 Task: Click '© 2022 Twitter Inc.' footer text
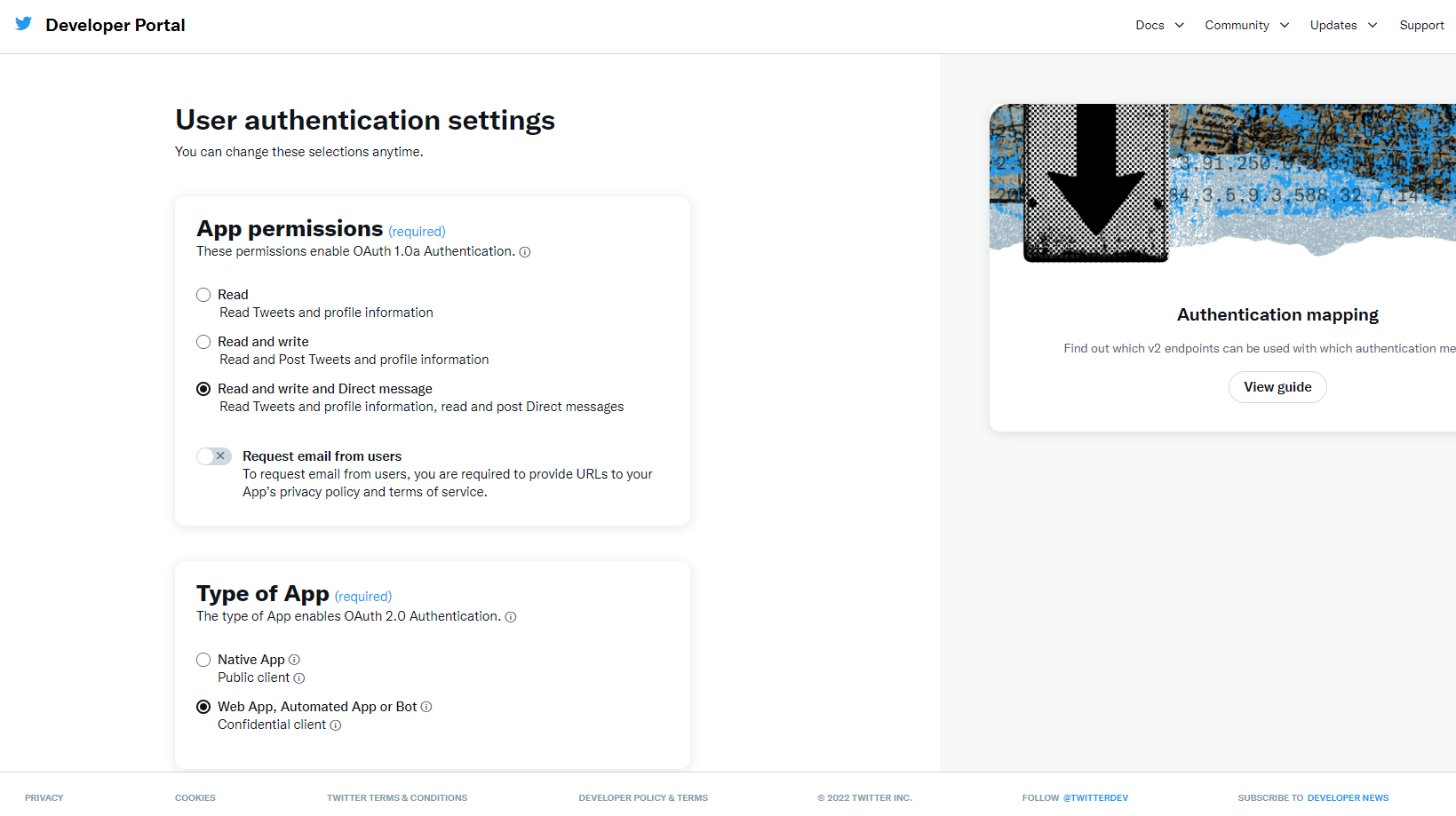tap(864, 797)
